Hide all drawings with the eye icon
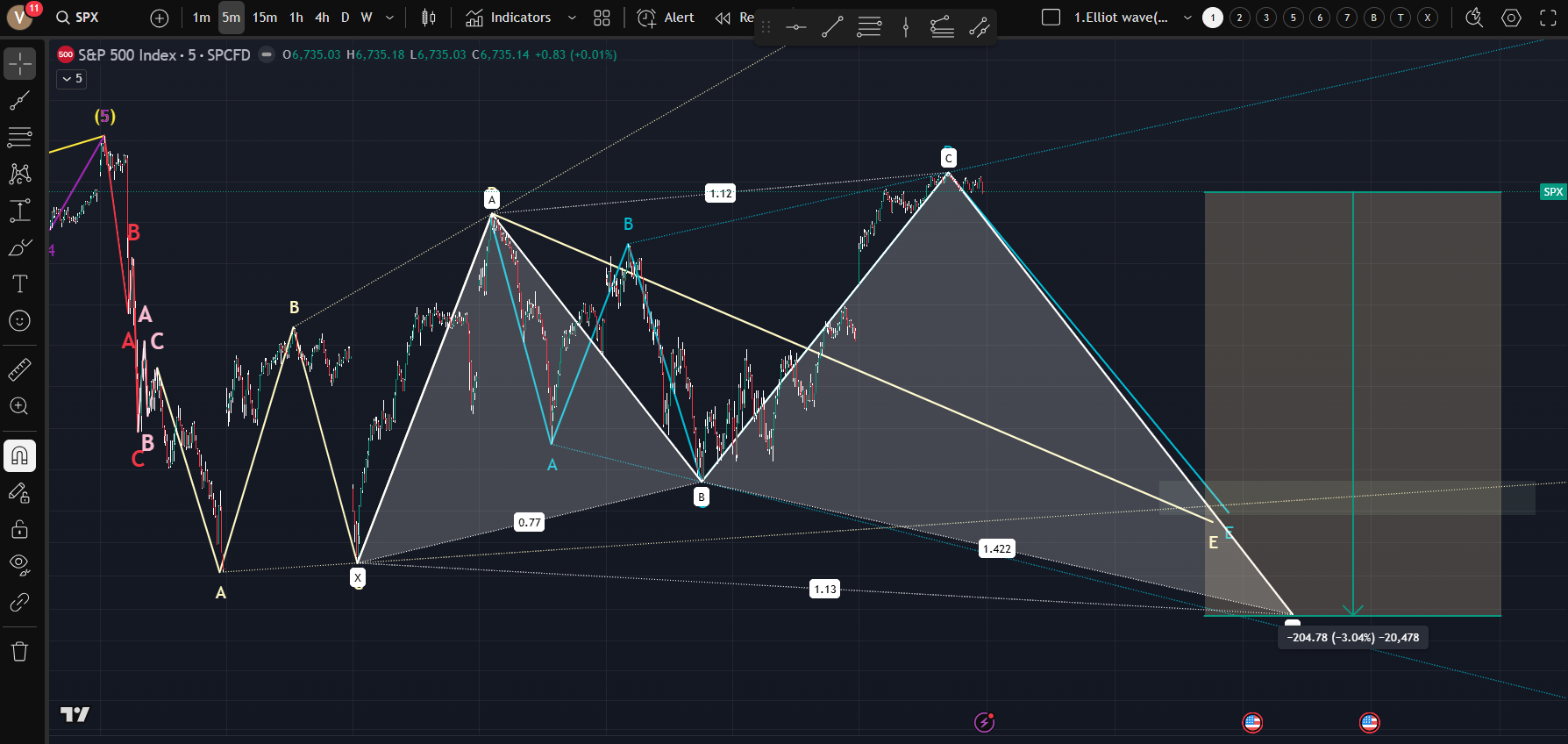This screenshot has width=1568, height=744. point(19,564)
